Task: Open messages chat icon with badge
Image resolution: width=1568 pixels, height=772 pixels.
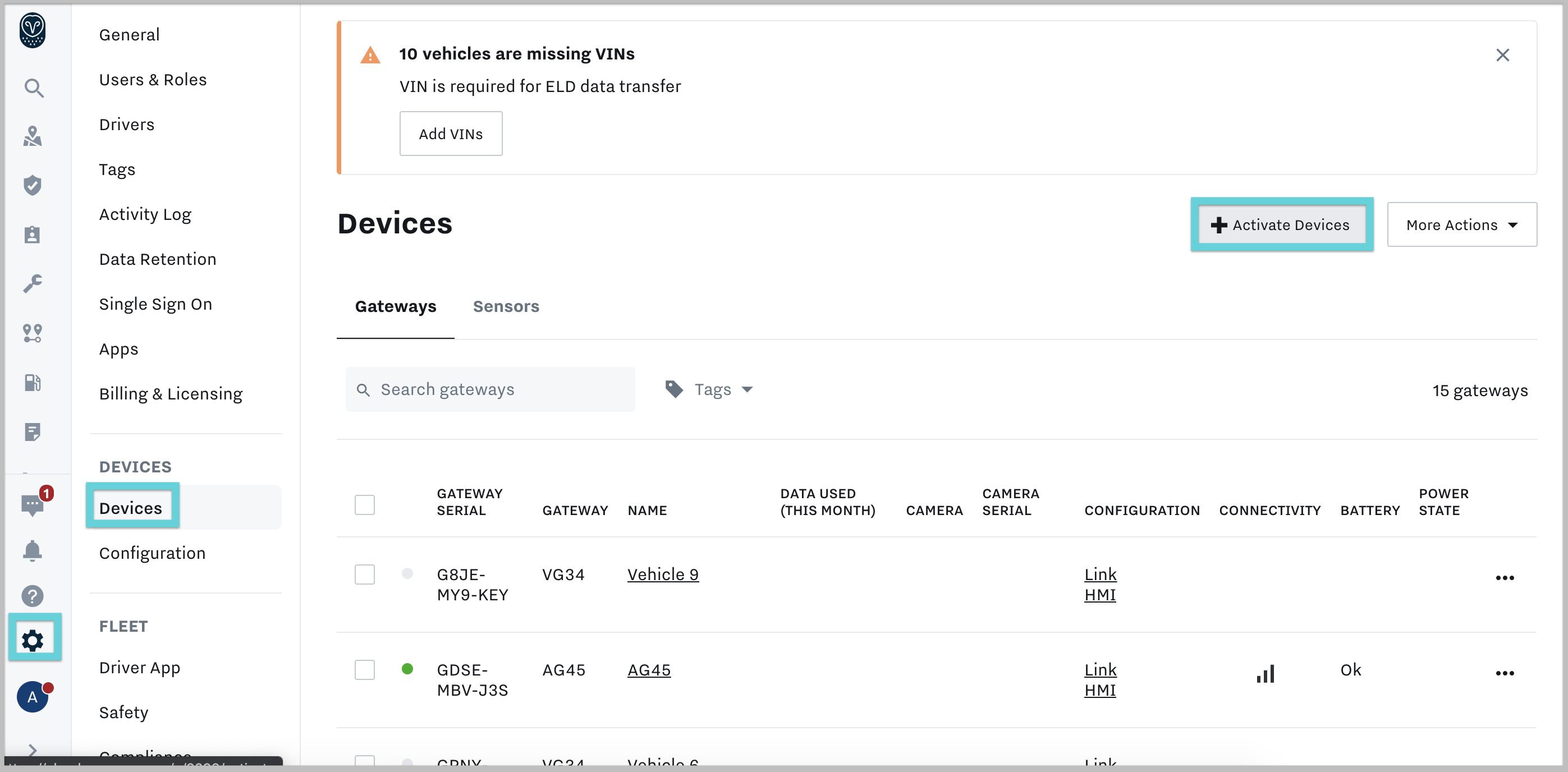Action: 32,505
